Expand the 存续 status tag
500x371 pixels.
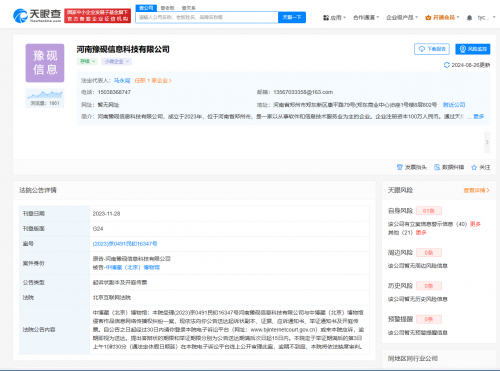[87, 61]
